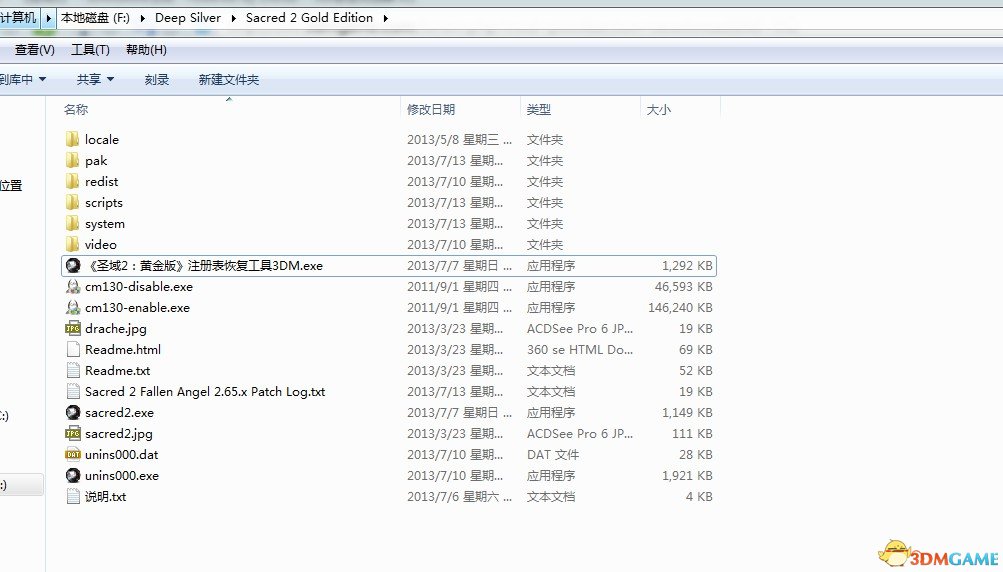Select file name sacred2.jpg
The width and height of the screenshot is (1003, 572).
(x=119, y=434)
